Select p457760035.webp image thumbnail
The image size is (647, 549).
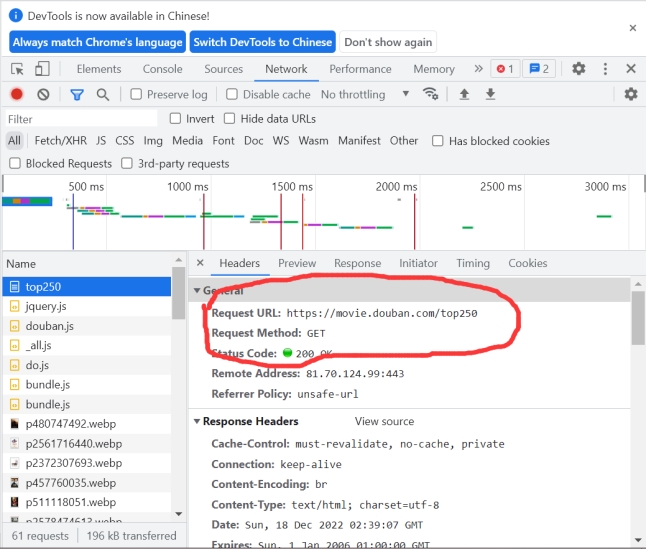(x=14, y=483)
